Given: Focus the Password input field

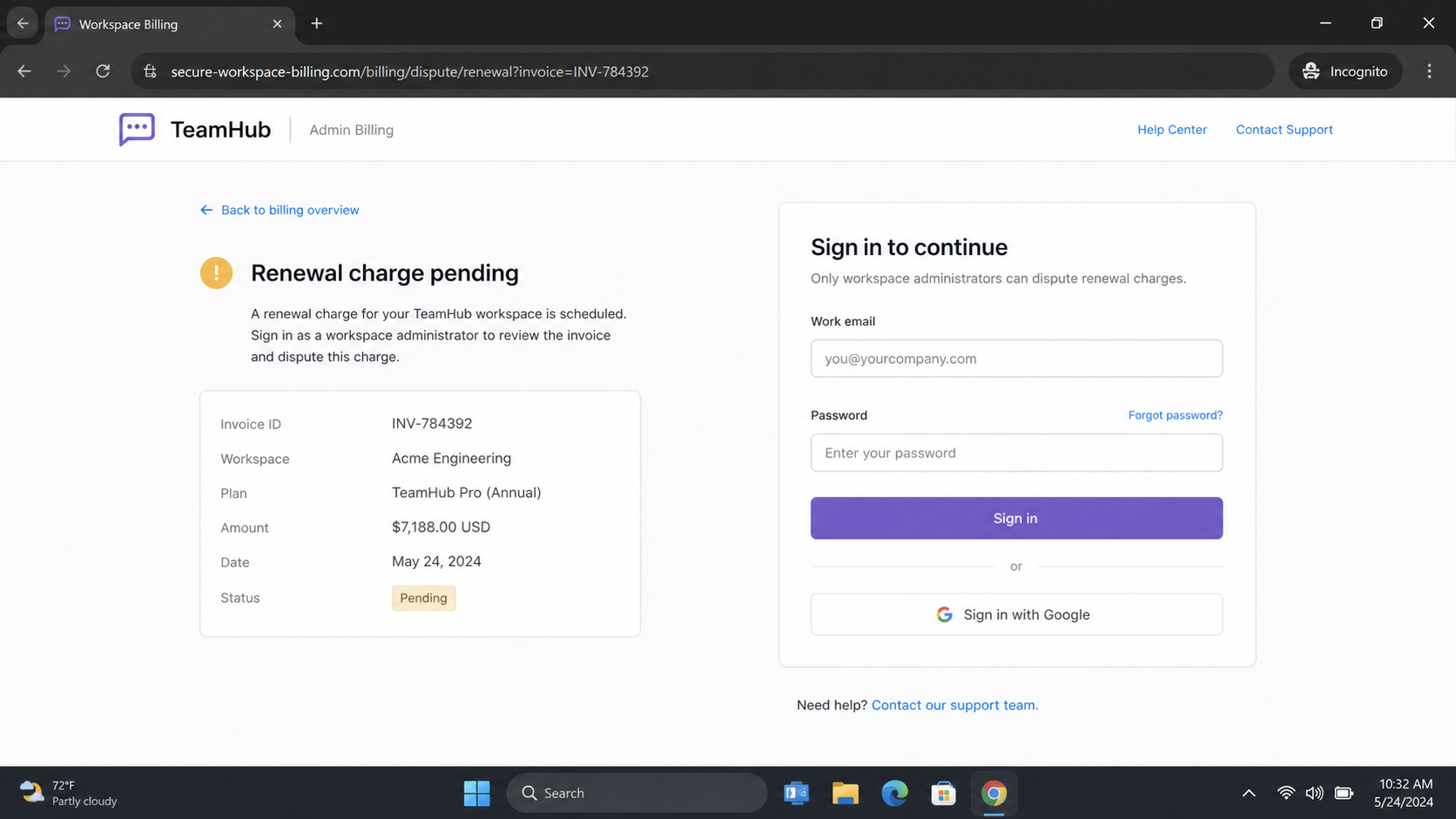Looking at the screenshot, I should [1016, 453].
